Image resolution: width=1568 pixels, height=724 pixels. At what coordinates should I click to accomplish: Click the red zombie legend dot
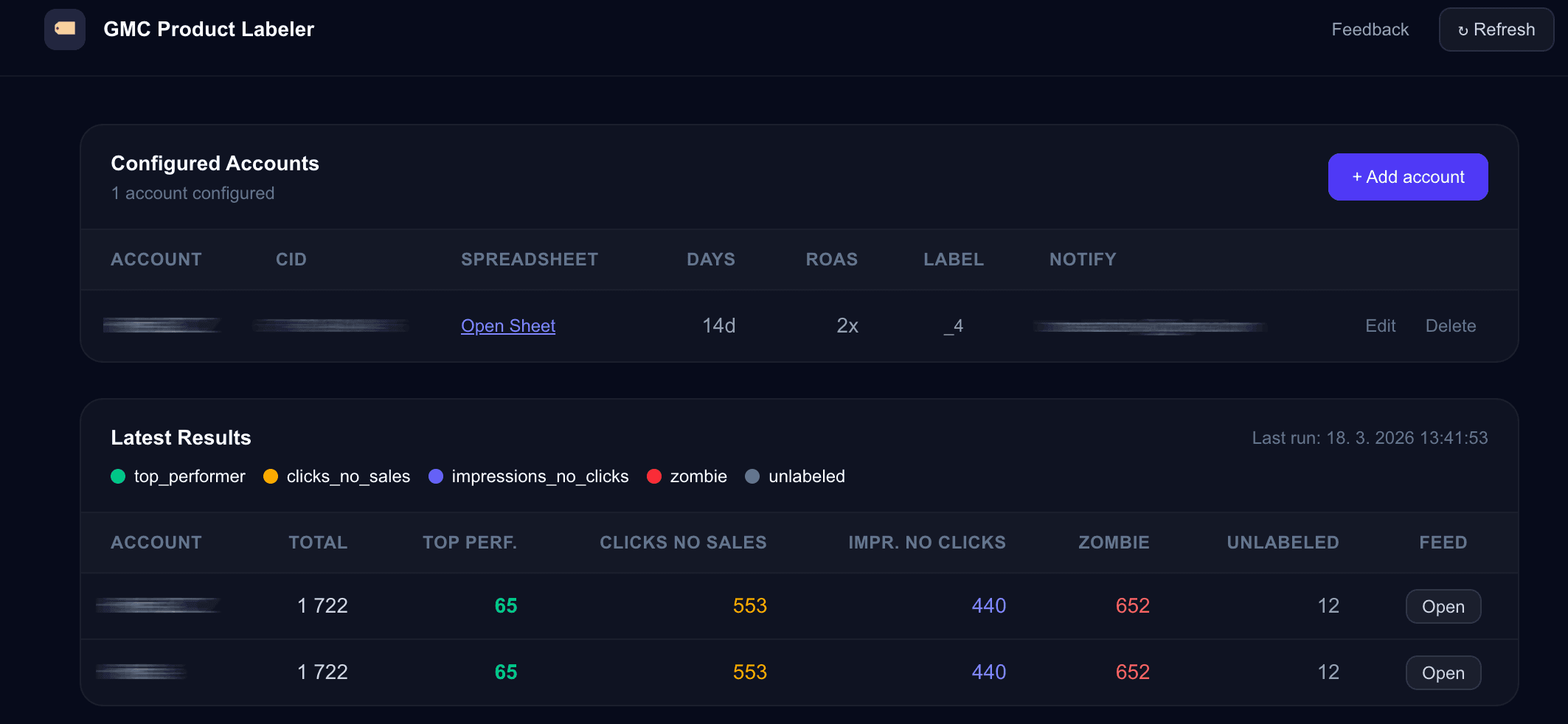tap(654, 476)
